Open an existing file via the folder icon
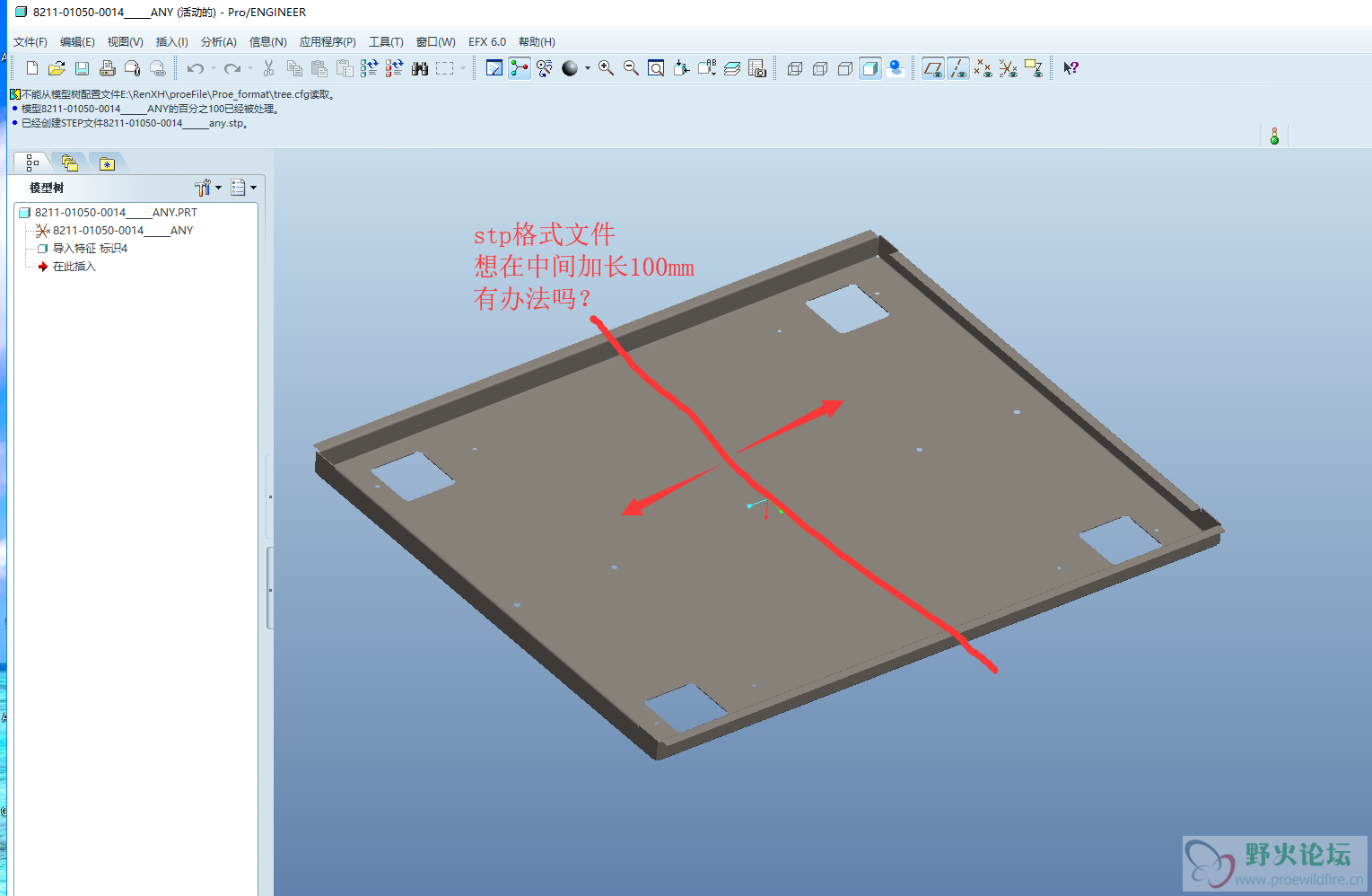The image size is (1372, 896). click(x=57, y=68)
